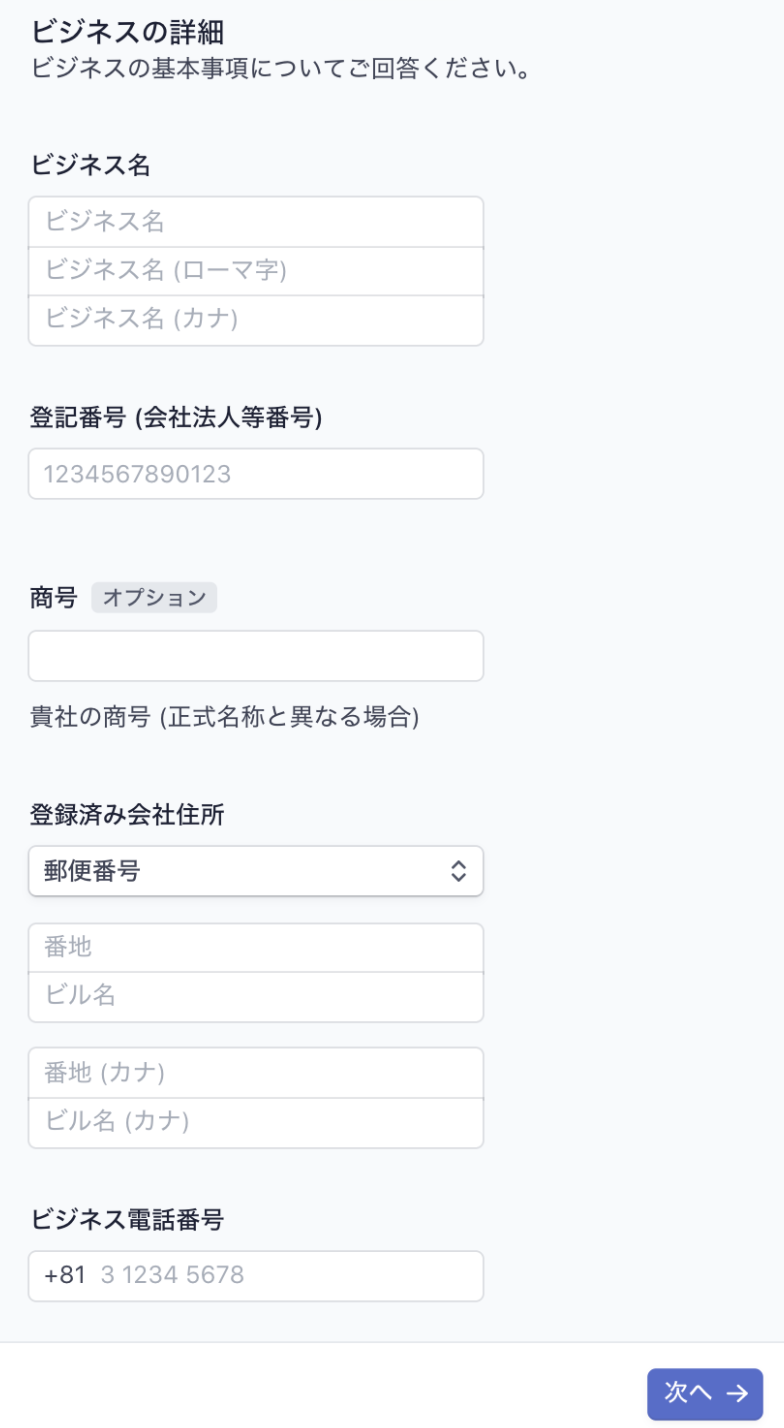Select the ビジネス名 (カナ) field
The image size is (784, 1428).
(256, 320)
